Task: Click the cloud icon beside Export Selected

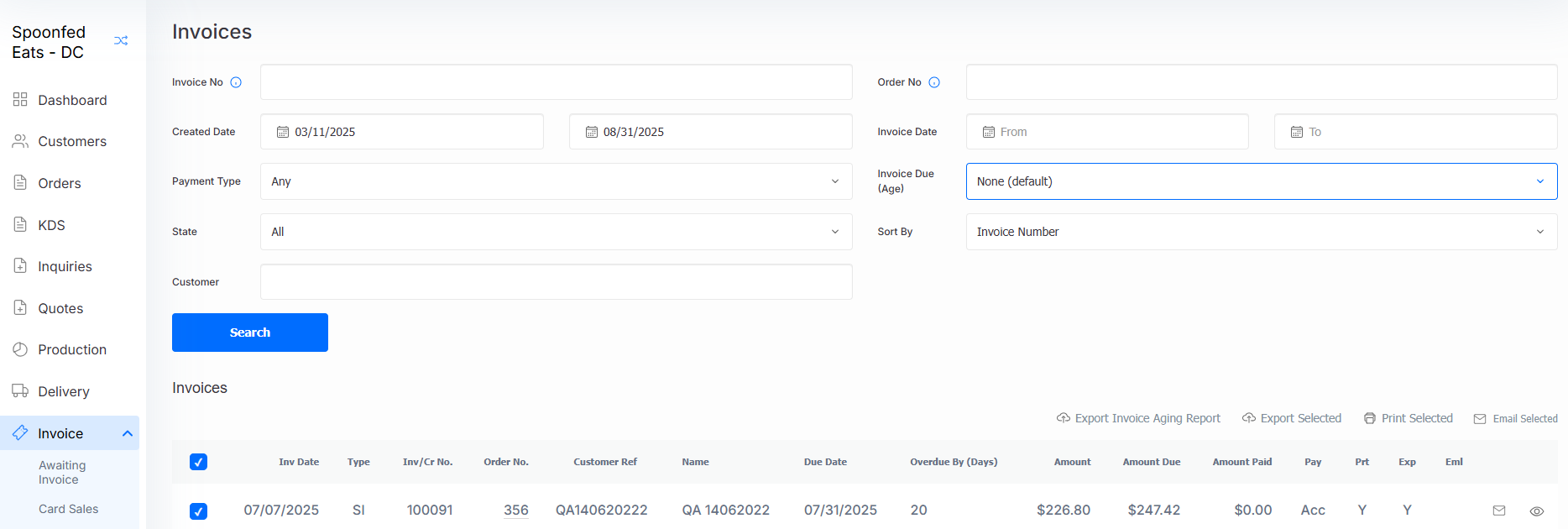Action: [1249, 418]
